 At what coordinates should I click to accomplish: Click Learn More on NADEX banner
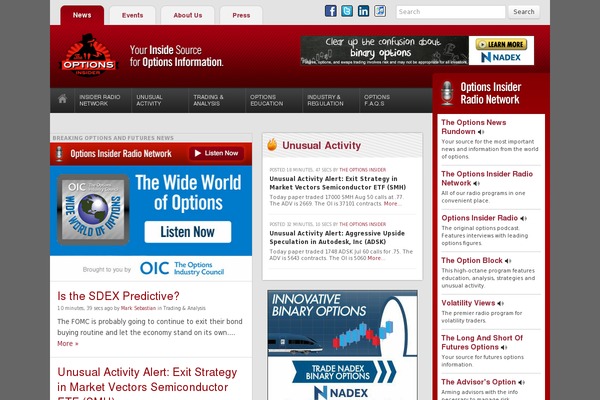pos(501,44)
